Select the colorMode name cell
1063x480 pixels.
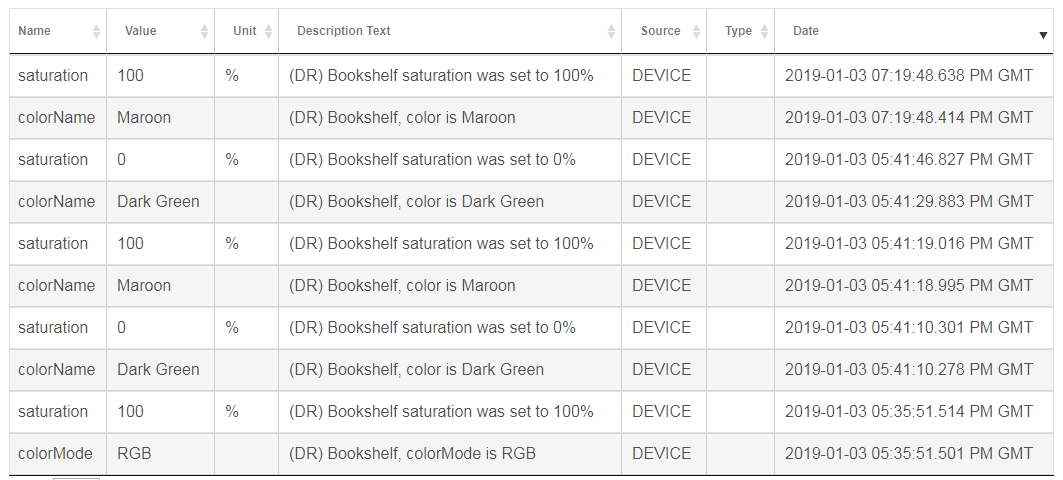click(x=55, y=454)
